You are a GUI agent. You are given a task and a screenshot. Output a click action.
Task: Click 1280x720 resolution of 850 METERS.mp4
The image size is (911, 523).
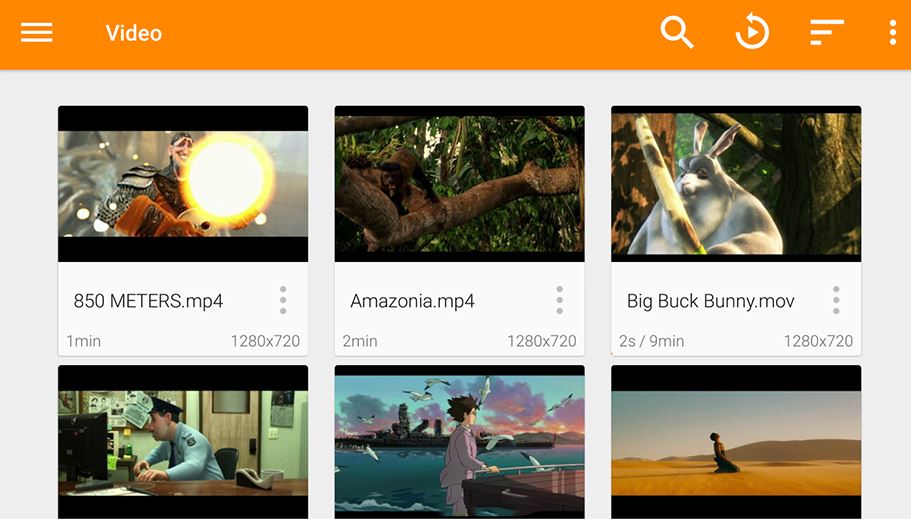point(265,341)
